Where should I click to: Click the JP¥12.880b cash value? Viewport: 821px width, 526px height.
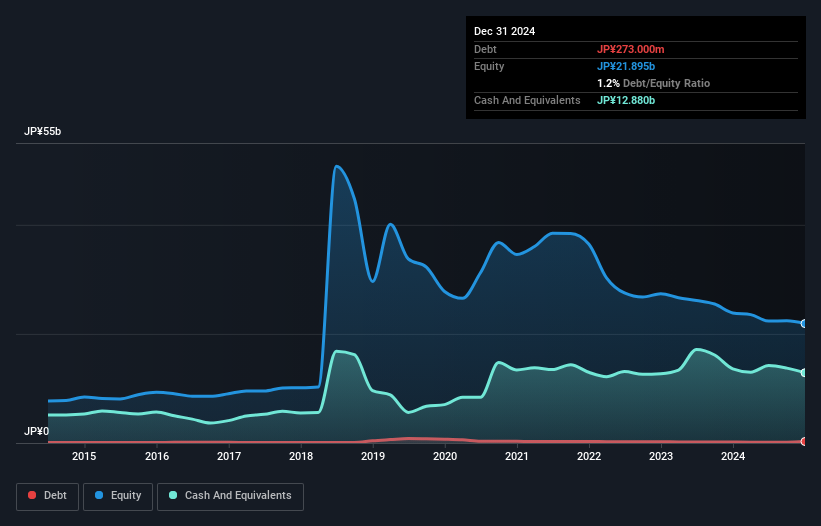(x=626, y=100)
